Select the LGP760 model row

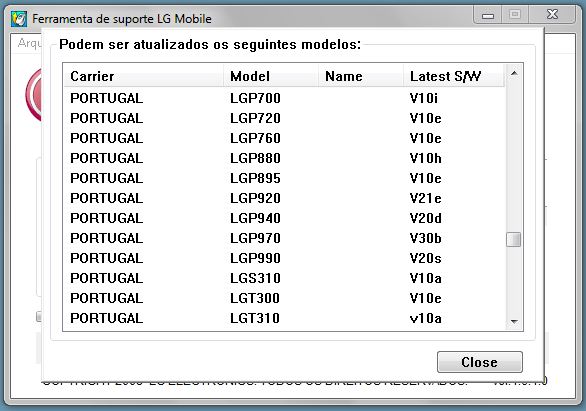(x=284, y=138)
